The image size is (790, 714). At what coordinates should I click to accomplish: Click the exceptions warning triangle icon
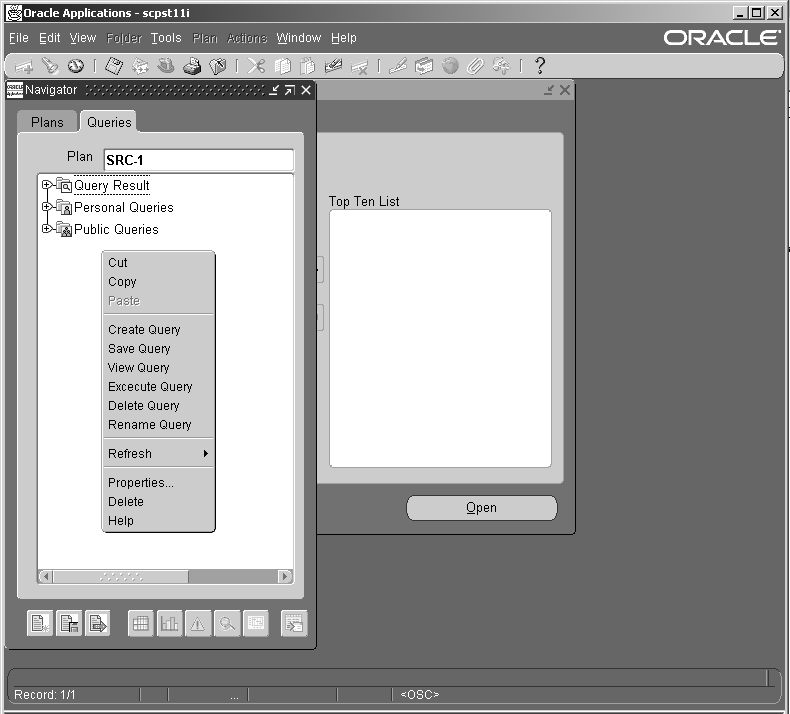click(198, 624)
